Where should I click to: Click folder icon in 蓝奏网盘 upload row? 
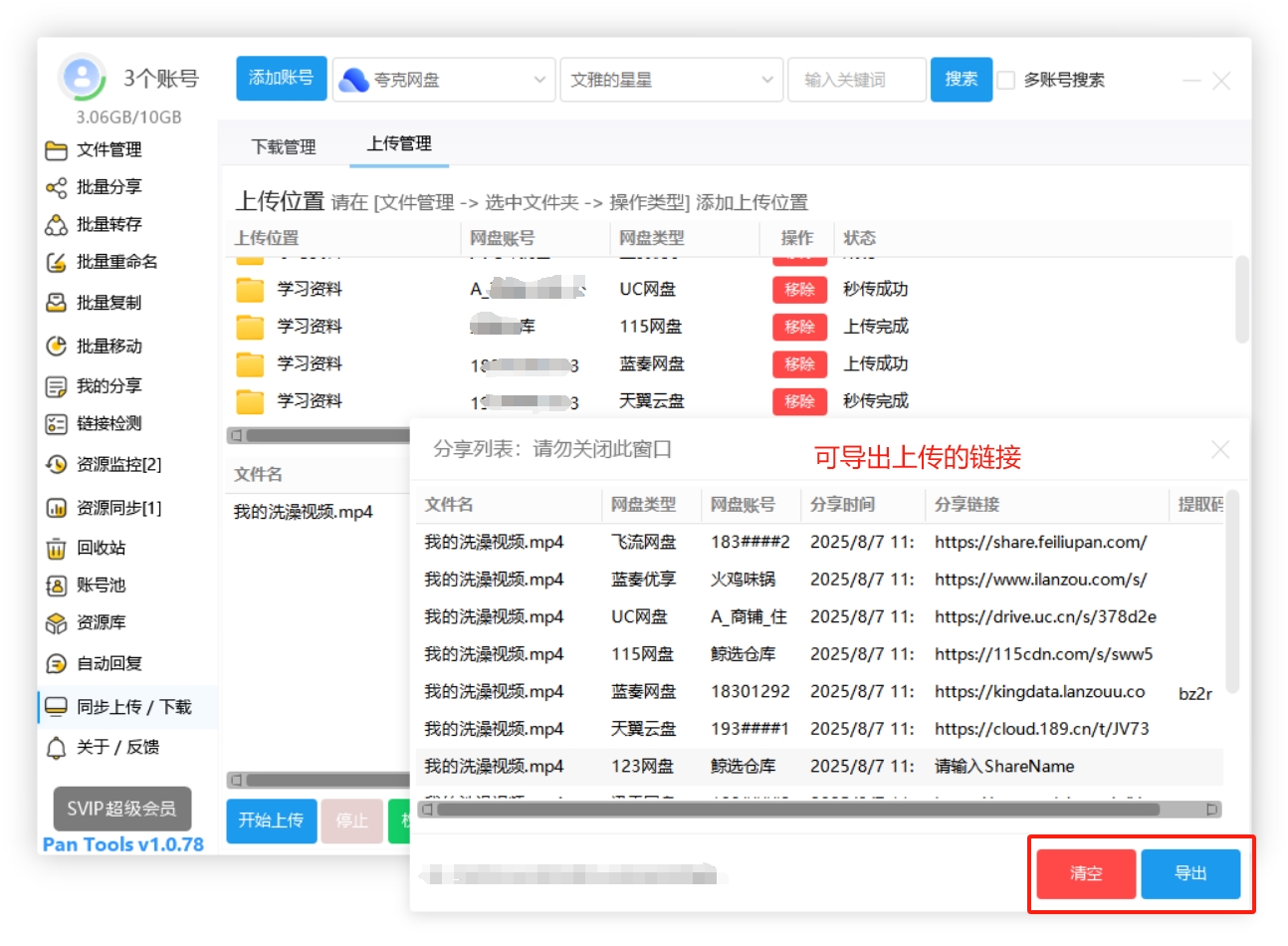pos(250,364)
